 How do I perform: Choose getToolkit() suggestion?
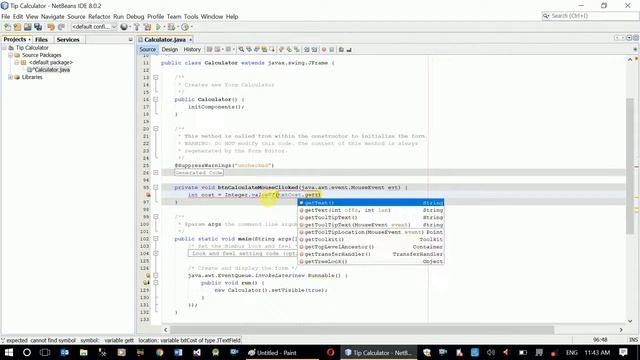(x=370, y=240)
